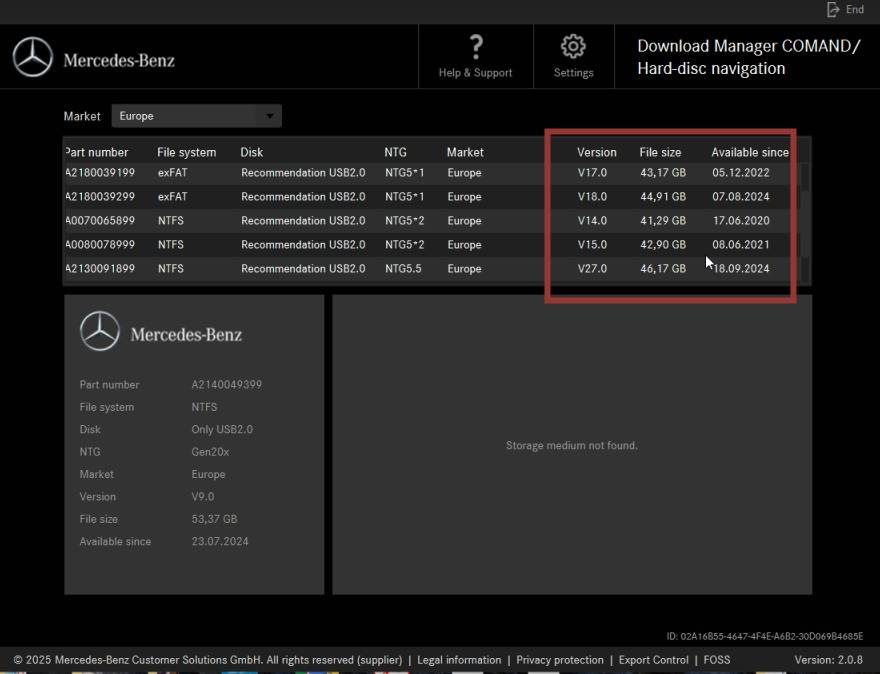Select row with part number A2180039199
The height and width of the screenshot is (674, 880).
432,173
